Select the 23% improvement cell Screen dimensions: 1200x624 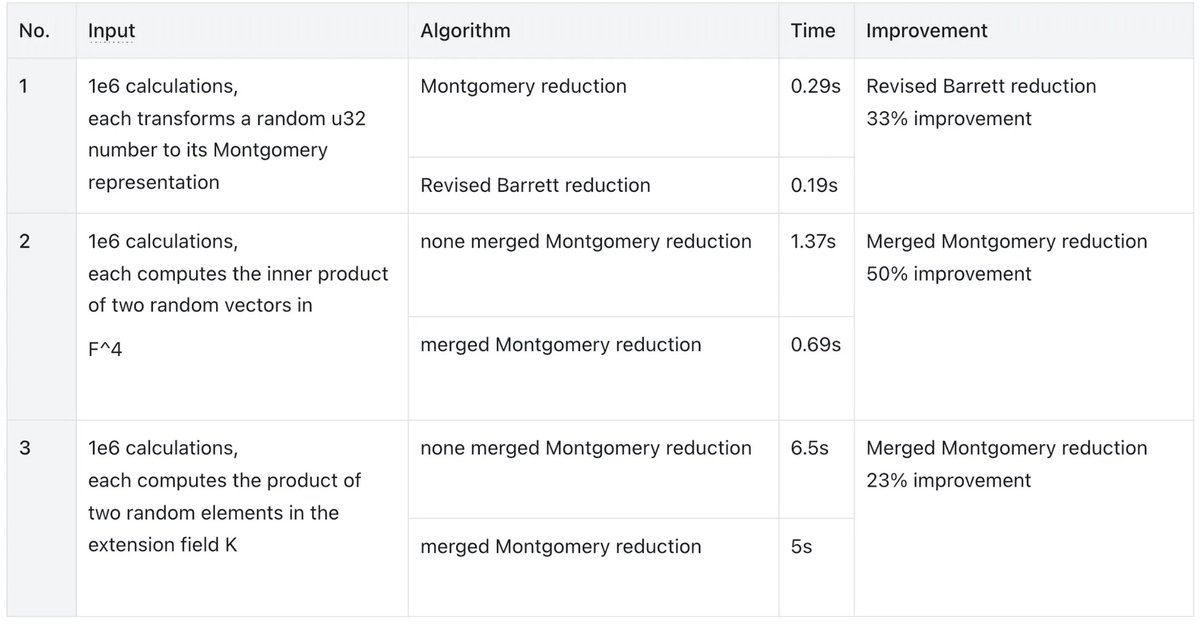(x=1023, y=518)
